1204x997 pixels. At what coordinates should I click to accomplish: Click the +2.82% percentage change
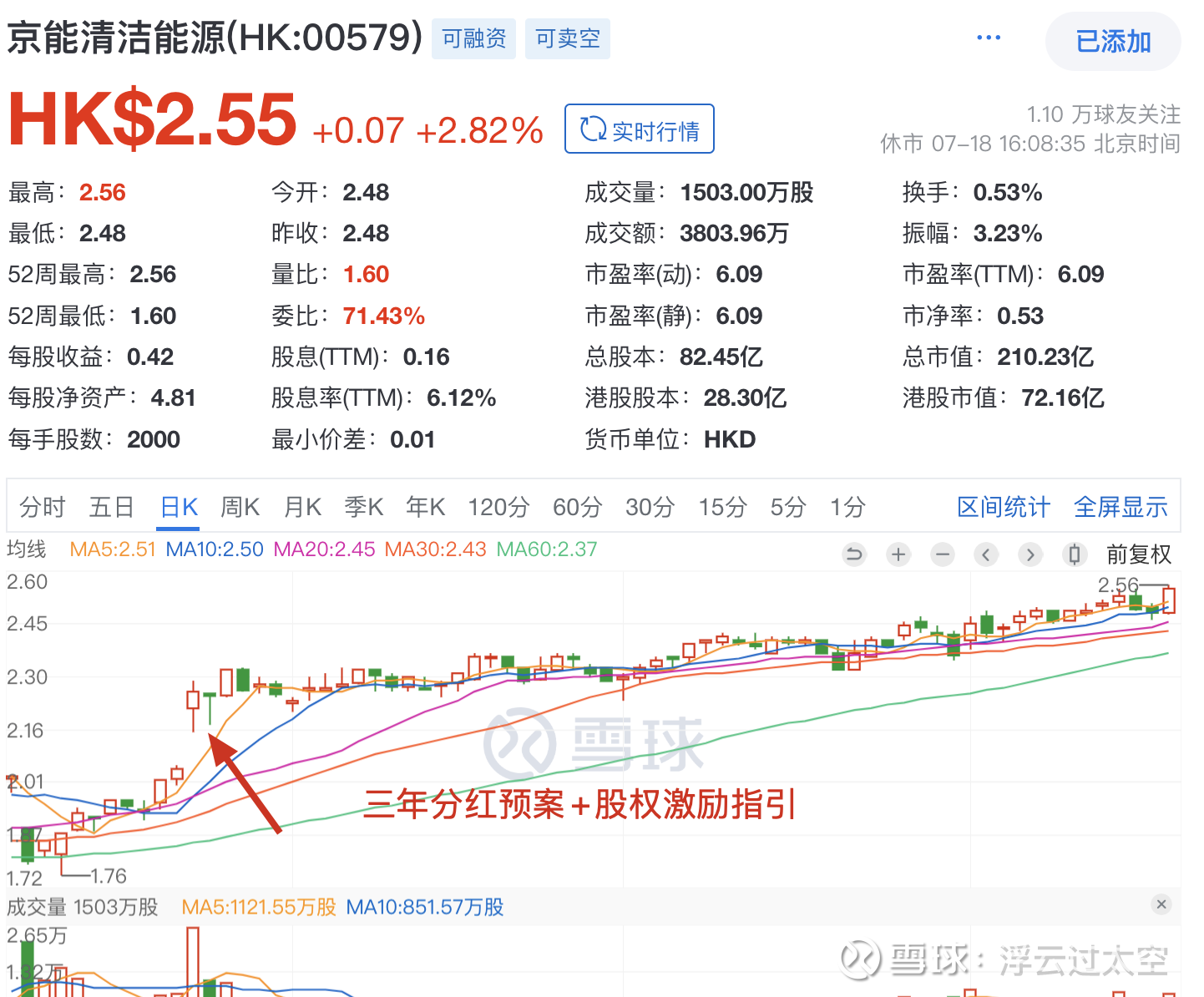click(x=479, y=131)
